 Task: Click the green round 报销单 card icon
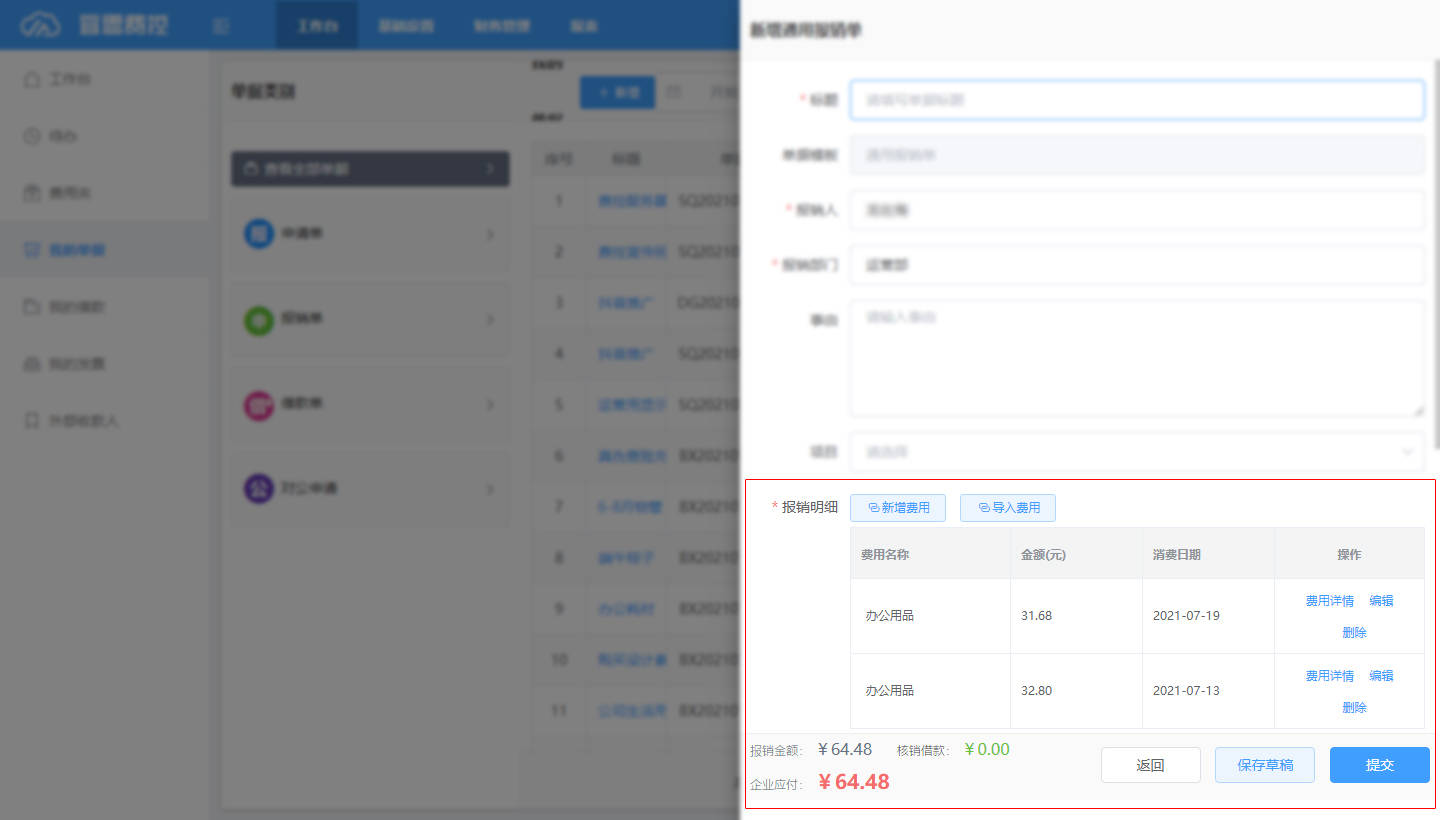tap(259, 320)
